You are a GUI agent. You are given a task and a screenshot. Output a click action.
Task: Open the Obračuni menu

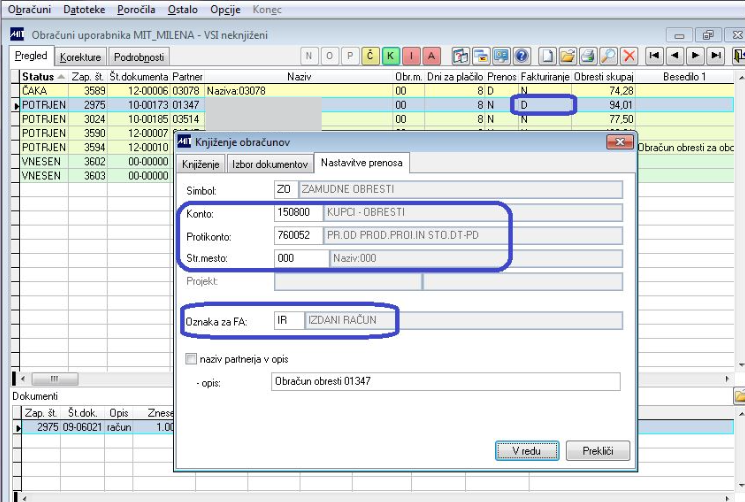pyautogui.click(x=29, y=9)
